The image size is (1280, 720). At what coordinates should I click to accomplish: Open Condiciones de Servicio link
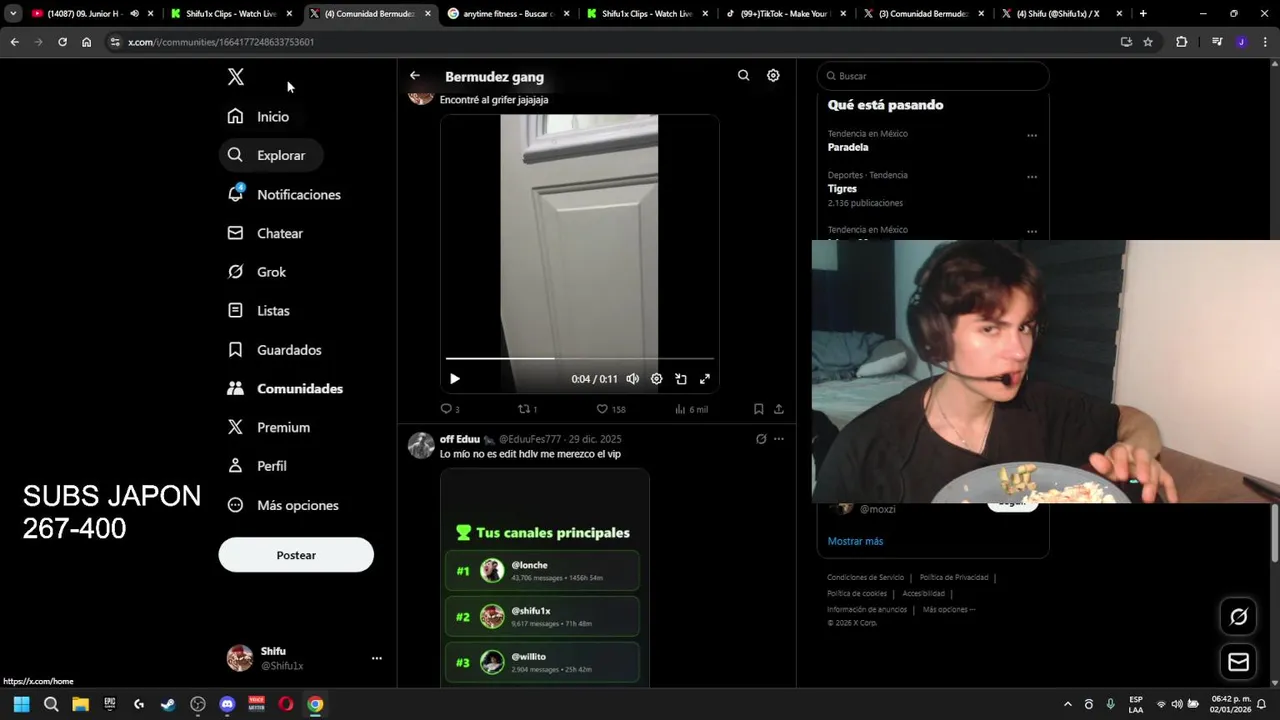pyautogui.click(x=865, y=577)
